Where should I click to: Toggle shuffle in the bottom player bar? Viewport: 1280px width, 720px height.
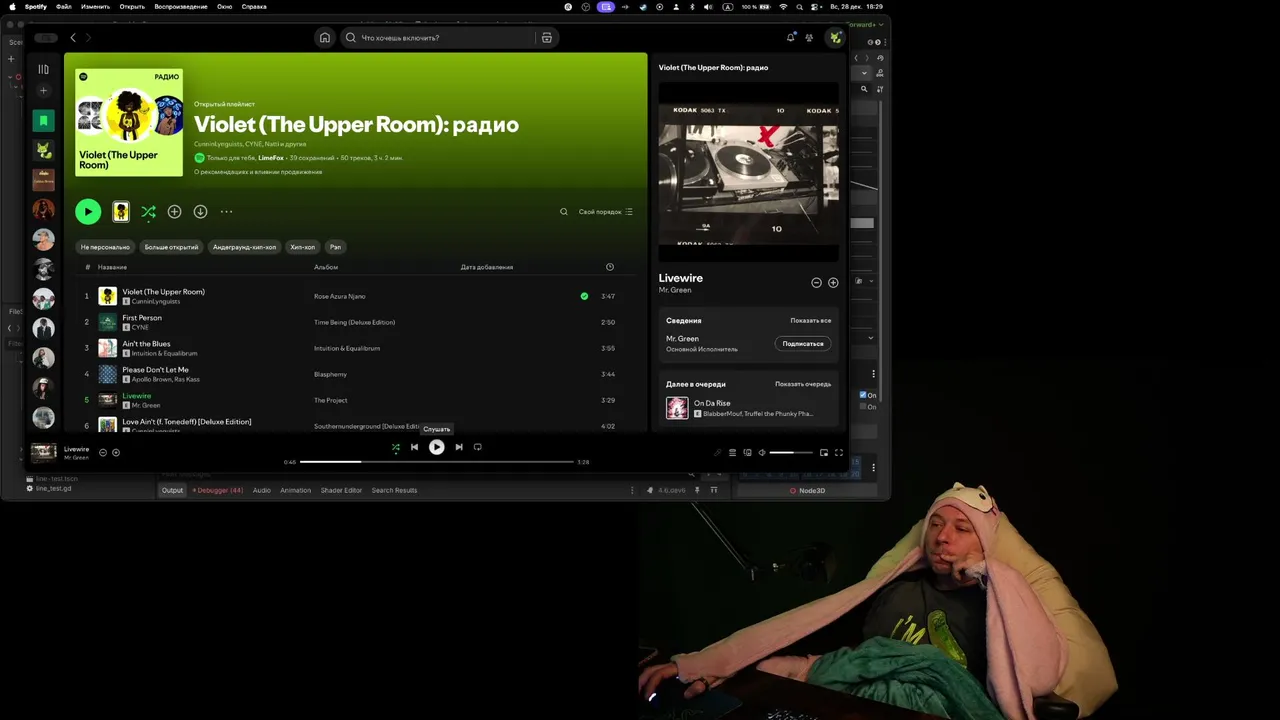coord(395,447)
